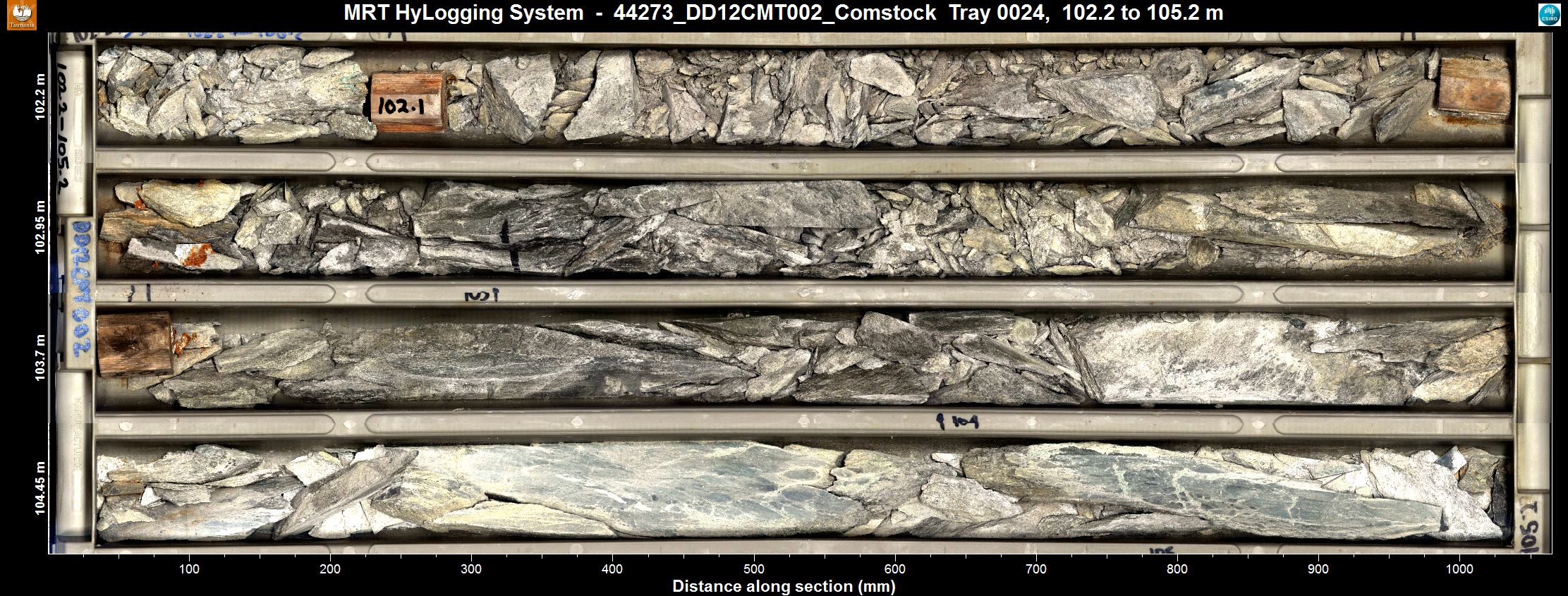
Task: Click the CSIRO logo icon
Action: pos(1550,15)
